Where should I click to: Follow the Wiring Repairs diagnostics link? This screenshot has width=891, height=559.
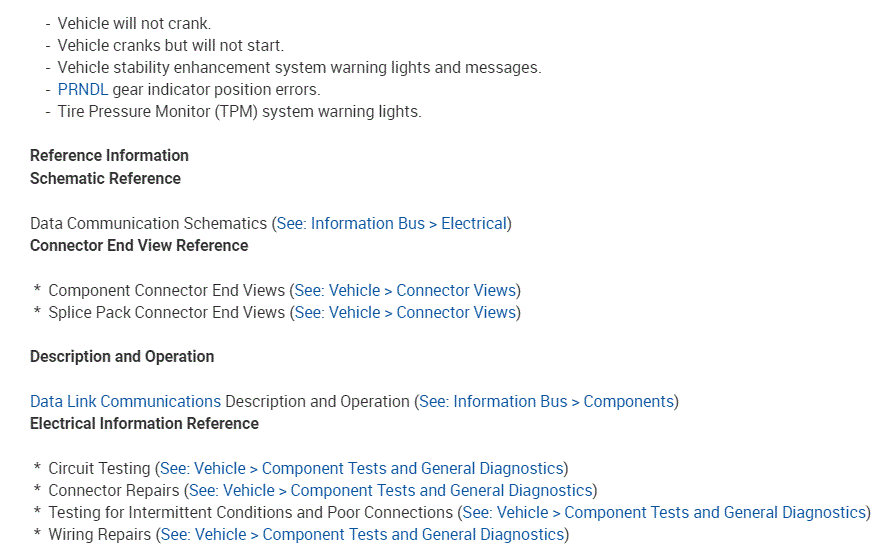362,534
